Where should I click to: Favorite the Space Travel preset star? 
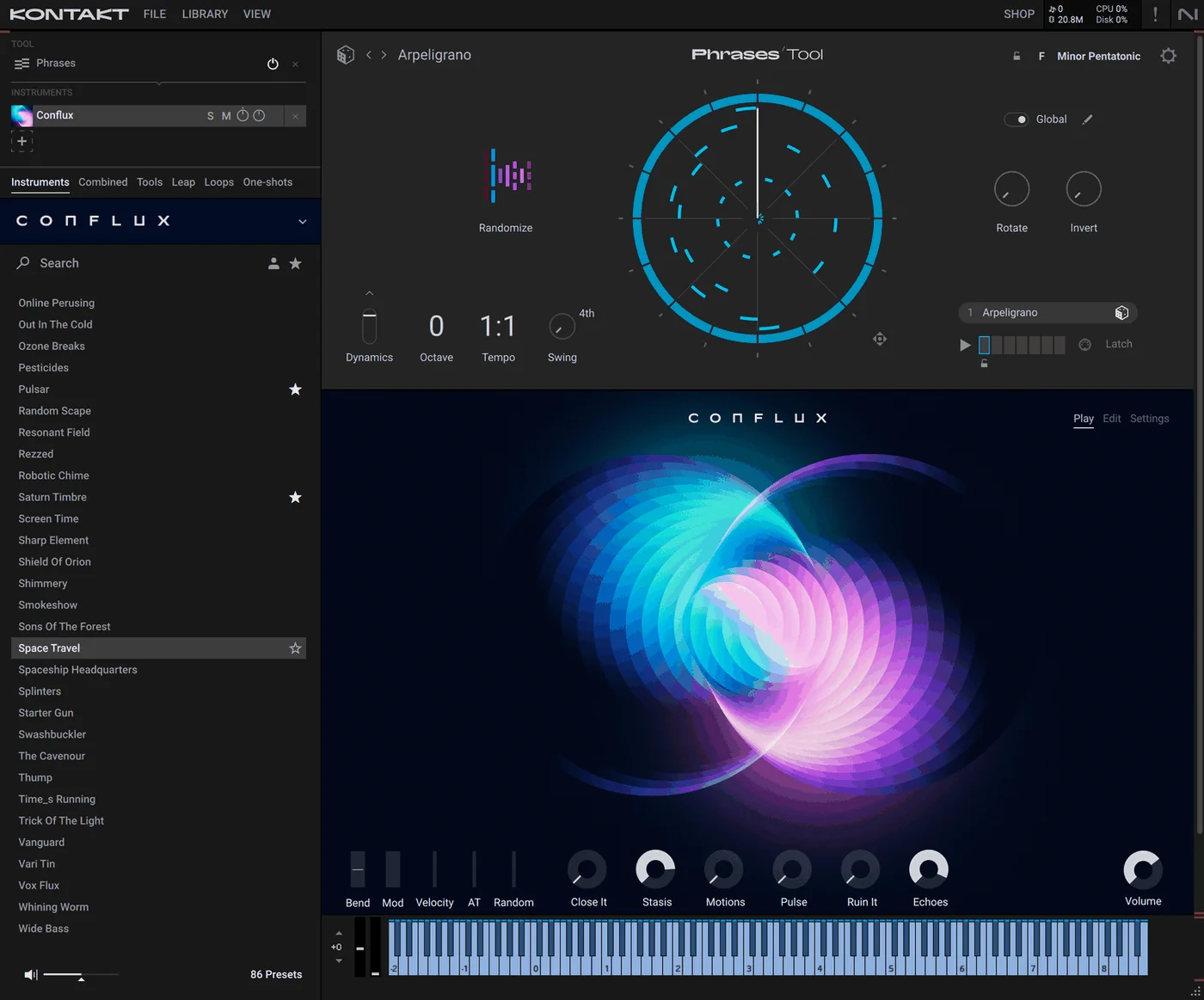[x=296, y=648]
